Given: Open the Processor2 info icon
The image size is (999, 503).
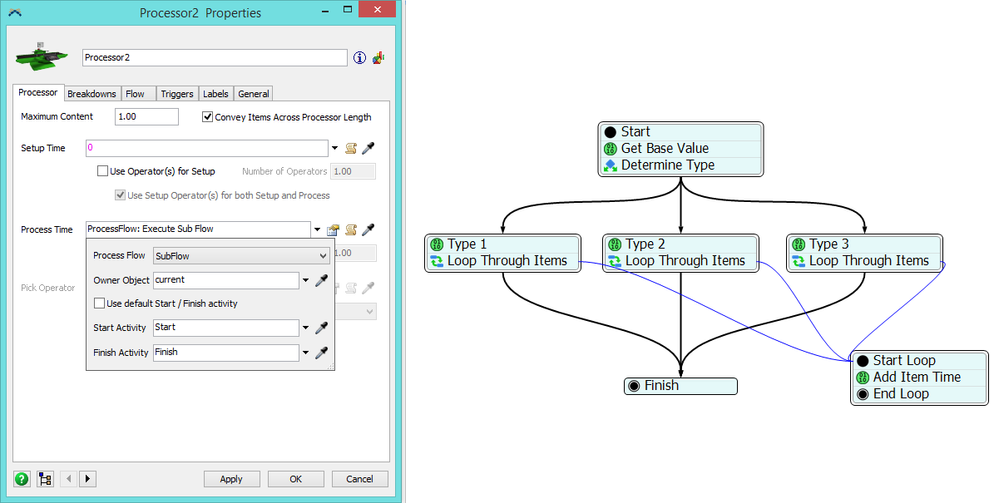Looking at the screenshot, I should (x=359, y=57).
